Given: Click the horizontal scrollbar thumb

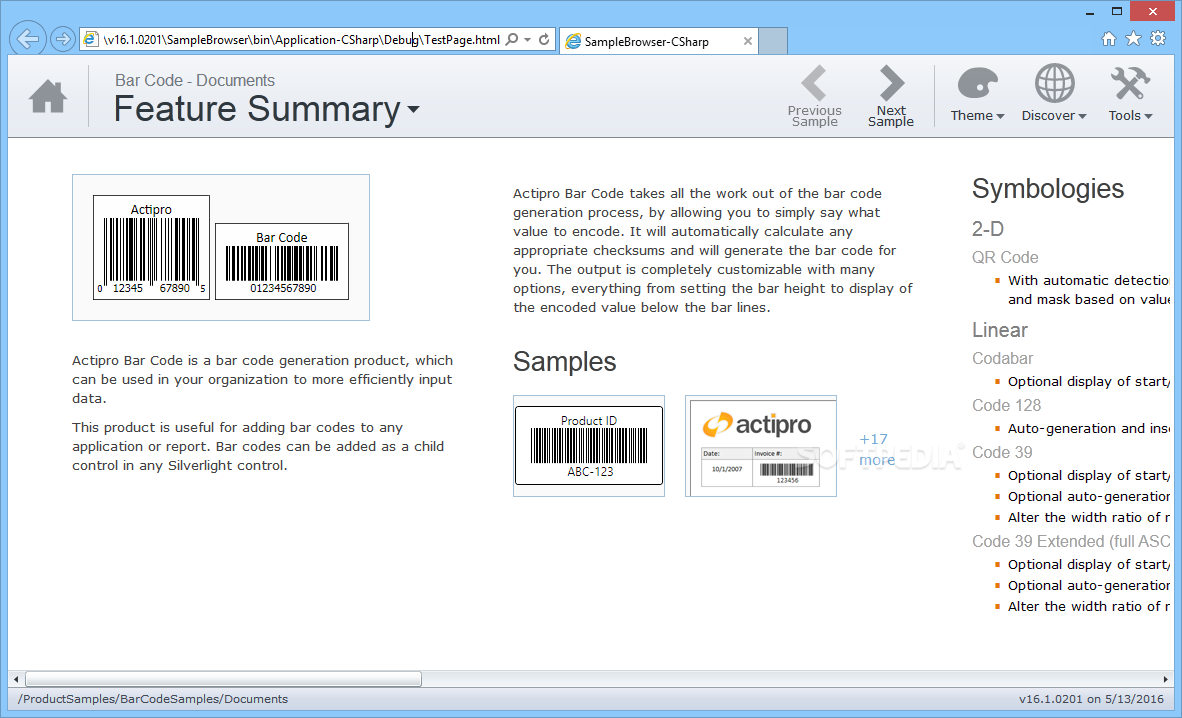Looking at the screenshot, I should click(x=223, y=679).
